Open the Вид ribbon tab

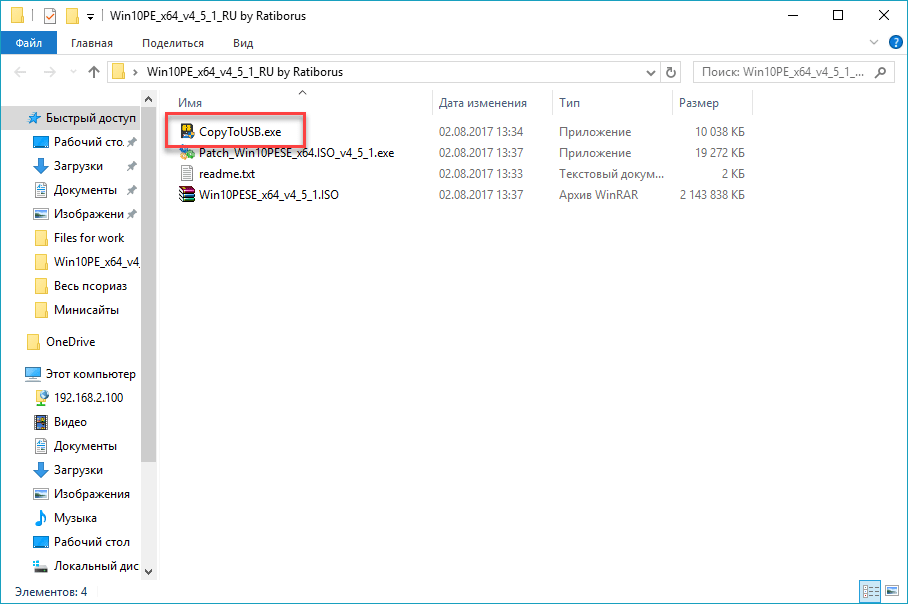(x=243, y=43)
